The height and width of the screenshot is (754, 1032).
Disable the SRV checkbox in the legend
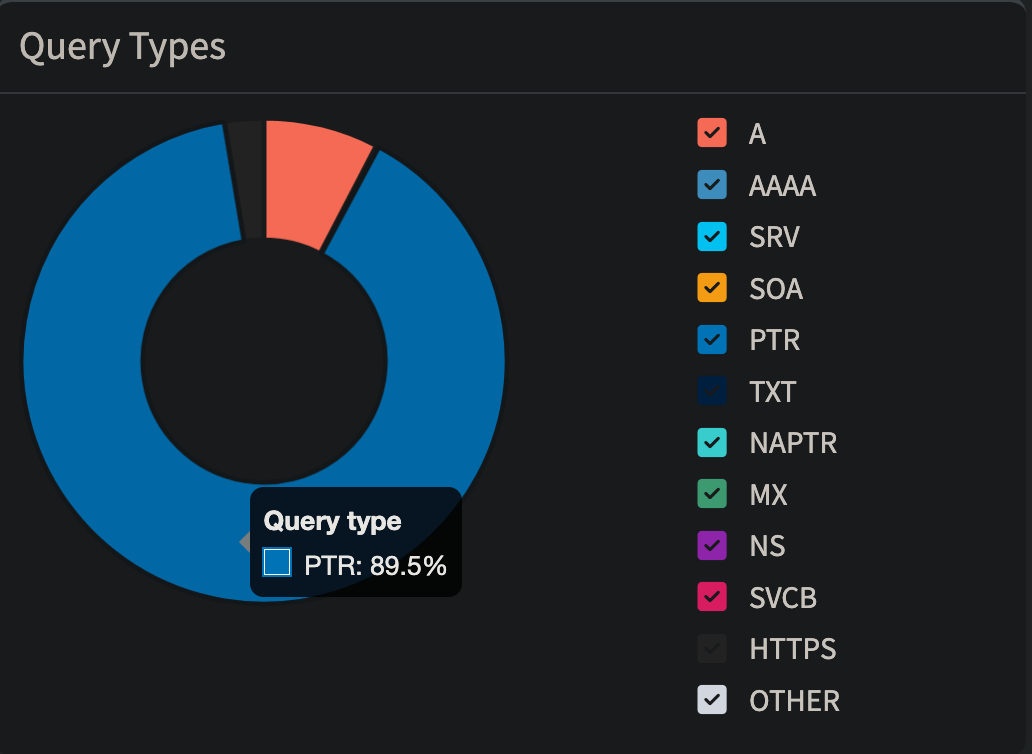[x=711, y=237]
